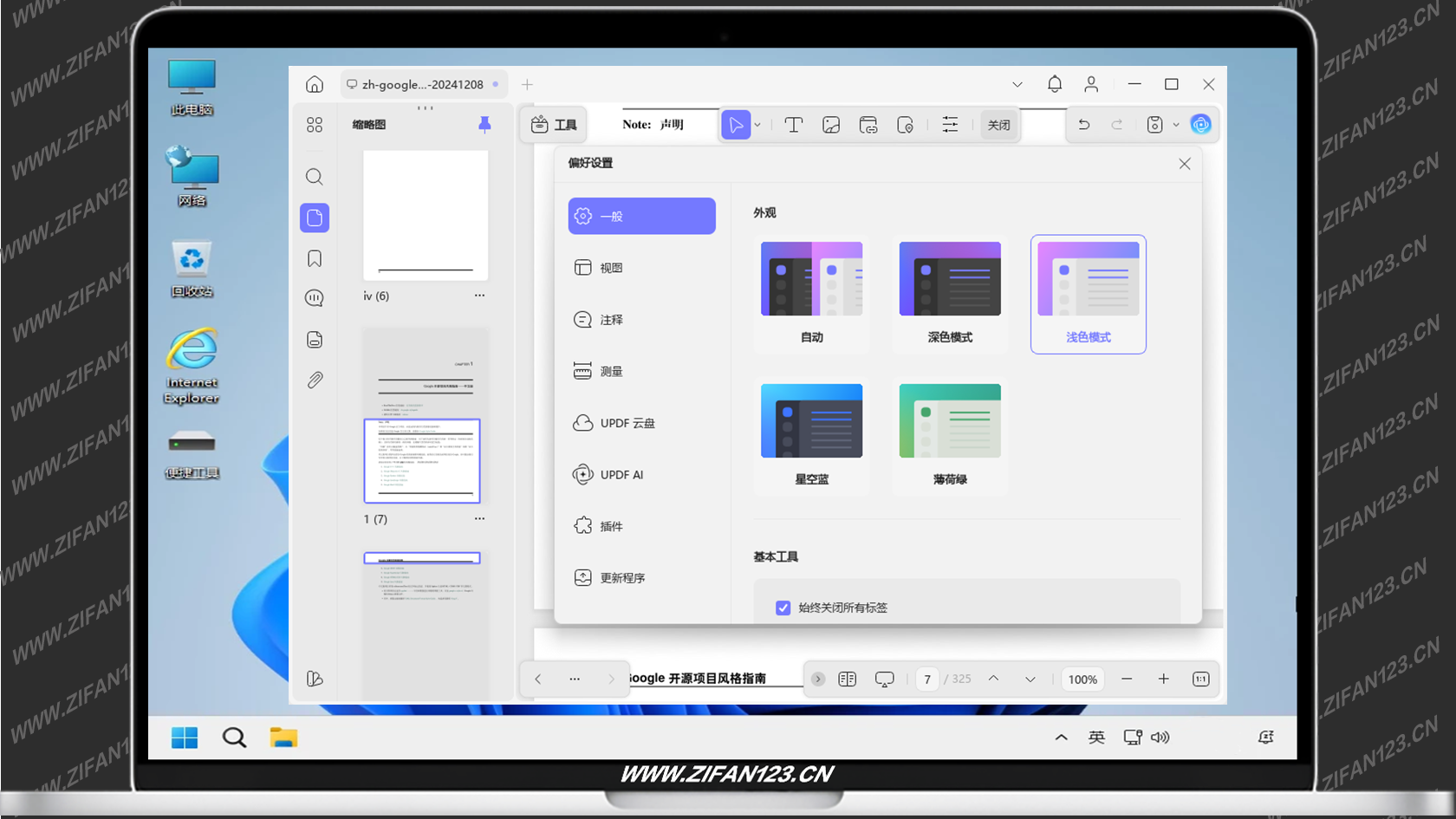Screen dimensions: 1456x819
Task: Select the UPDF 云盘 settings tab
Action: click(642, 423)
